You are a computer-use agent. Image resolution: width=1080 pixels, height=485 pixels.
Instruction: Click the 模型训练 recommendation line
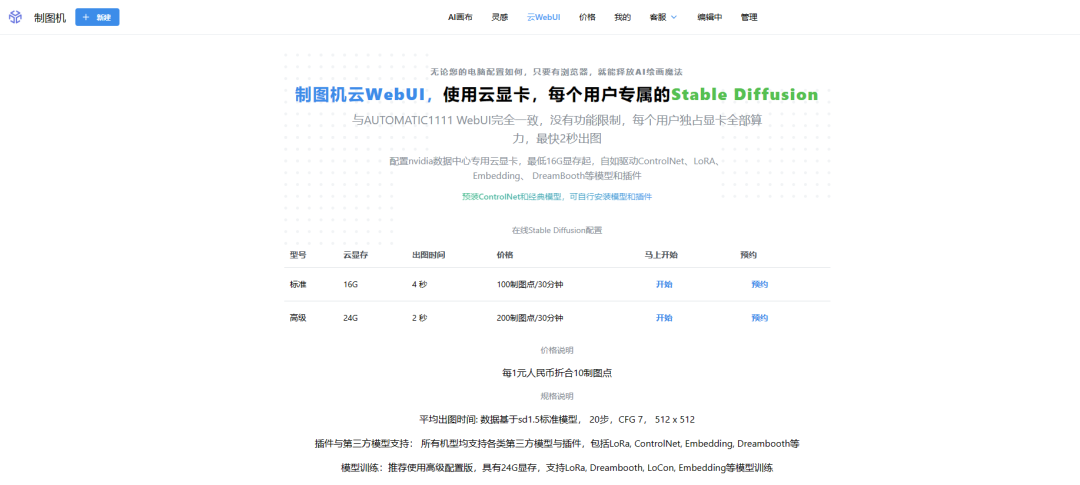557,468
